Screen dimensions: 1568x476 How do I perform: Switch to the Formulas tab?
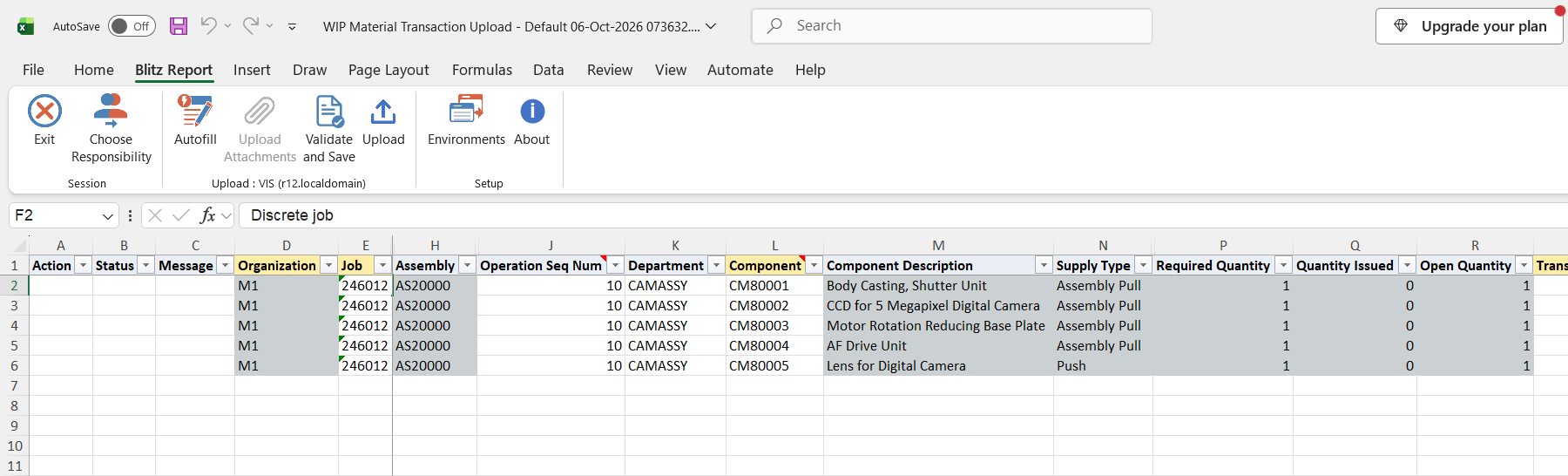[x=482, y=70]
